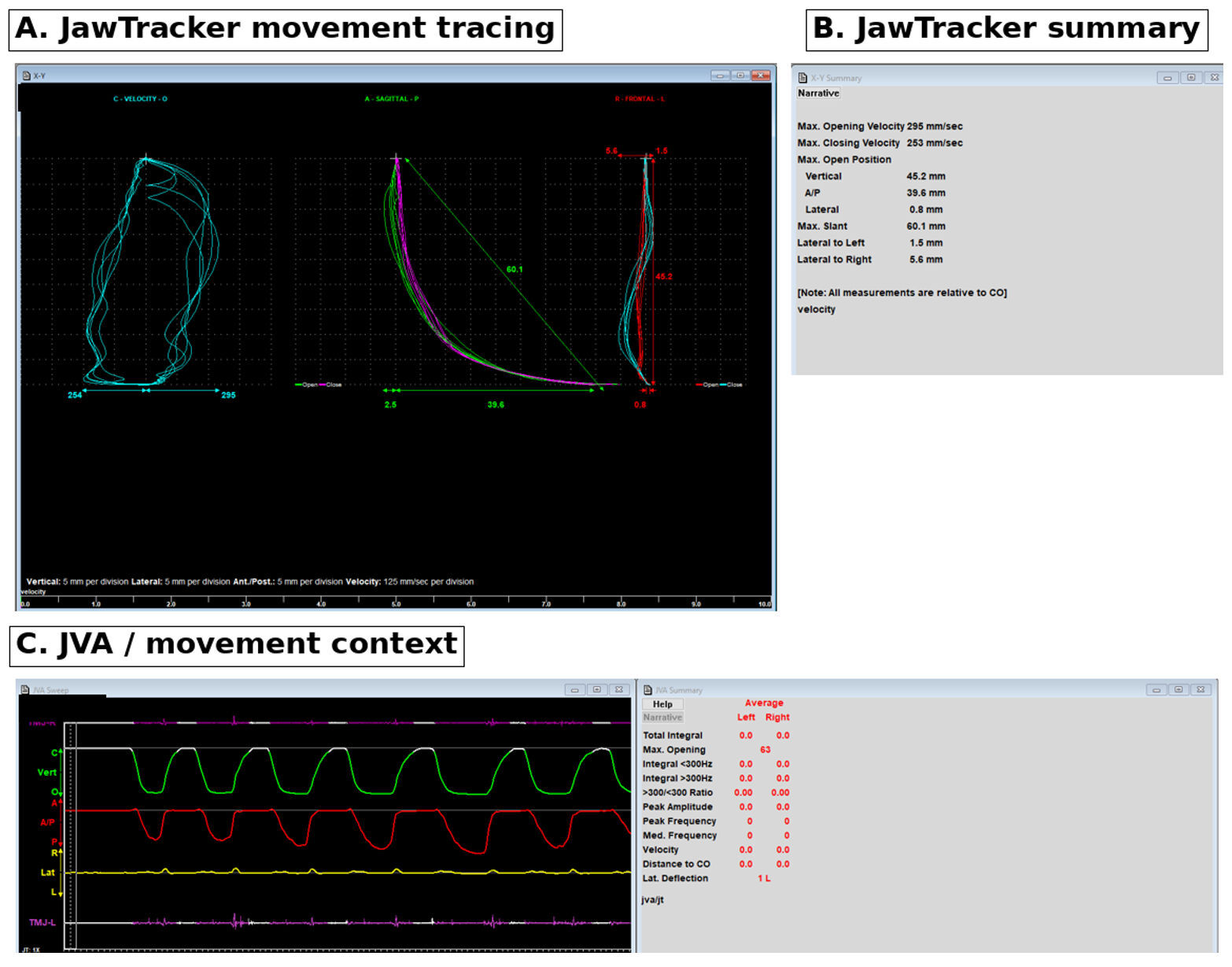Image resolution: width=1232 pixels, height=967 pixels.
Task: Click the "Peak Frequency" row label
Action: click(x=679, y=821)
